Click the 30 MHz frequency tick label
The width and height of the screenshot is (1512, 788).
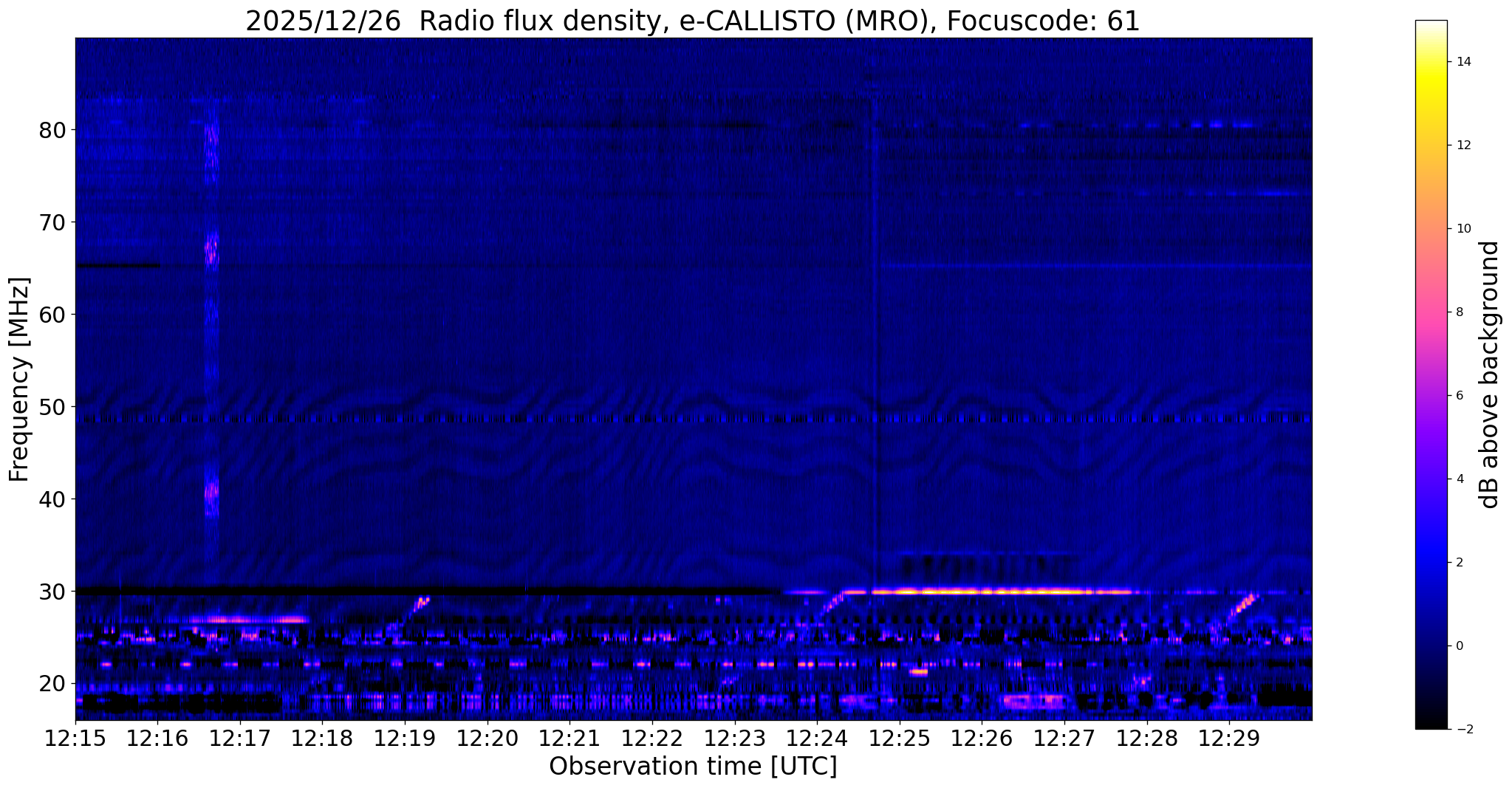[52, 592]
